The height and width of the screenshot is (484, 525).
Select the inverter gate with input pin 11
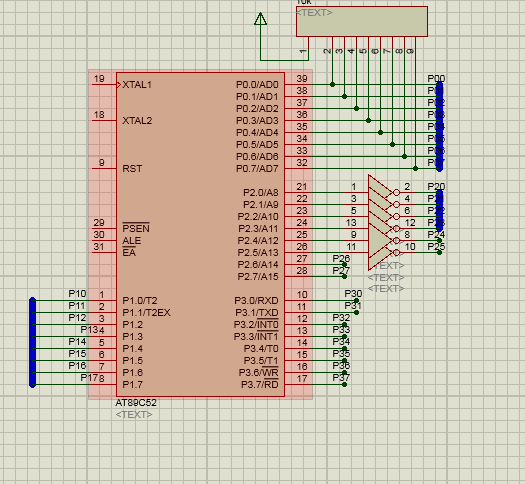(382, 252)
